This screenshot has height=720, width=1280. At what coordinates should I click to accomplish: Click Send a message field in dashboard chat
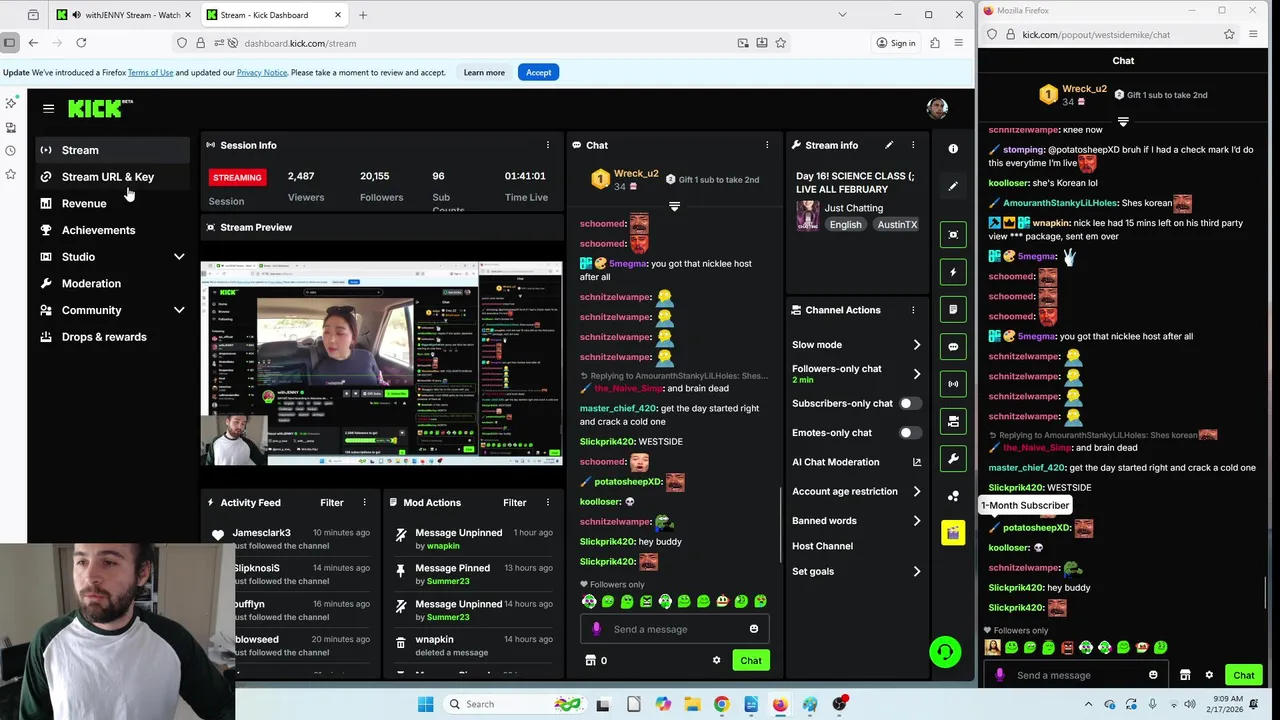click(675, 629)
